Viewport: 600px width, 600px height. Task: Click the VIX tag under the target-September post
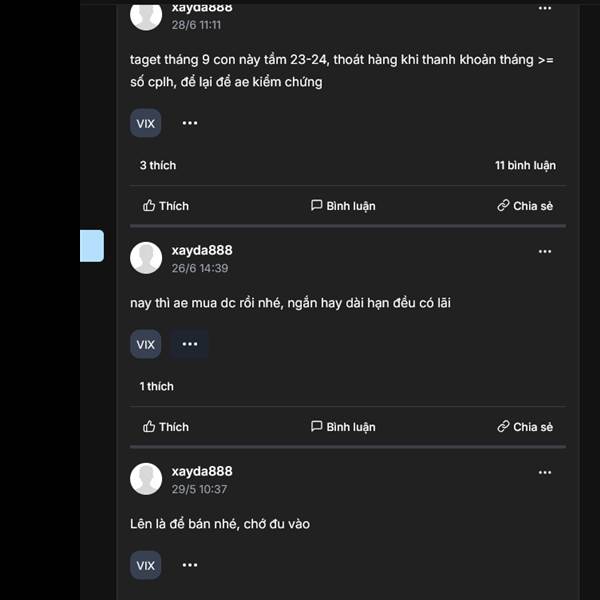[145, 123]
